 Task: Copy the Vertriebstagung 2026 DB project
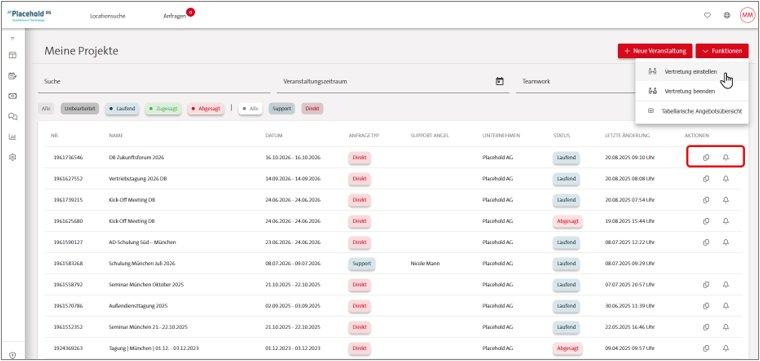pyautogui.click(x=706, y=179)
